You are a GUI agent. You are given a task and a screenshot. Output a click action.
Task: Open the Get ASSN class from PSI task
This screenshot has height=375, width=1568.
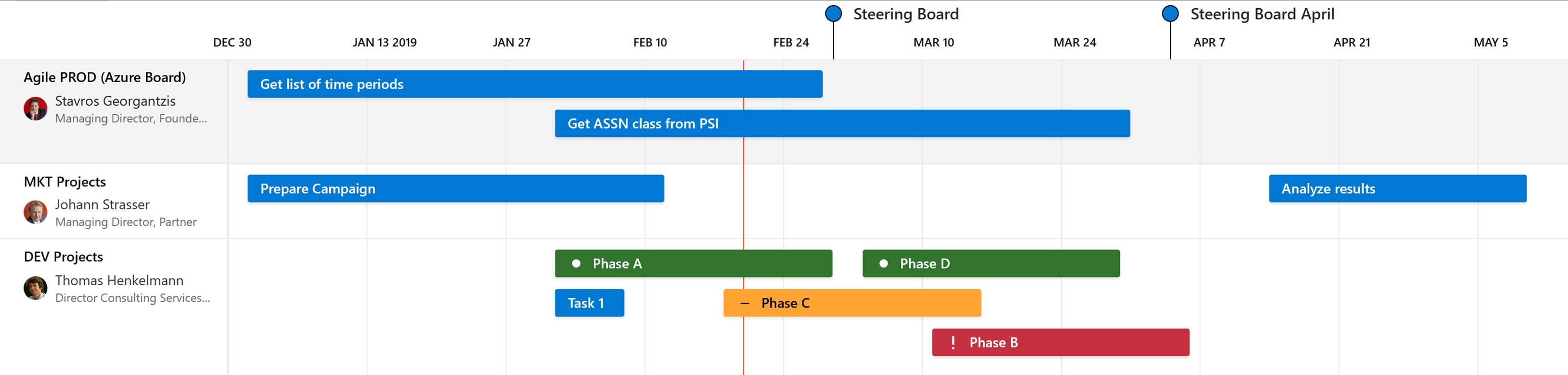pos(842,123)
